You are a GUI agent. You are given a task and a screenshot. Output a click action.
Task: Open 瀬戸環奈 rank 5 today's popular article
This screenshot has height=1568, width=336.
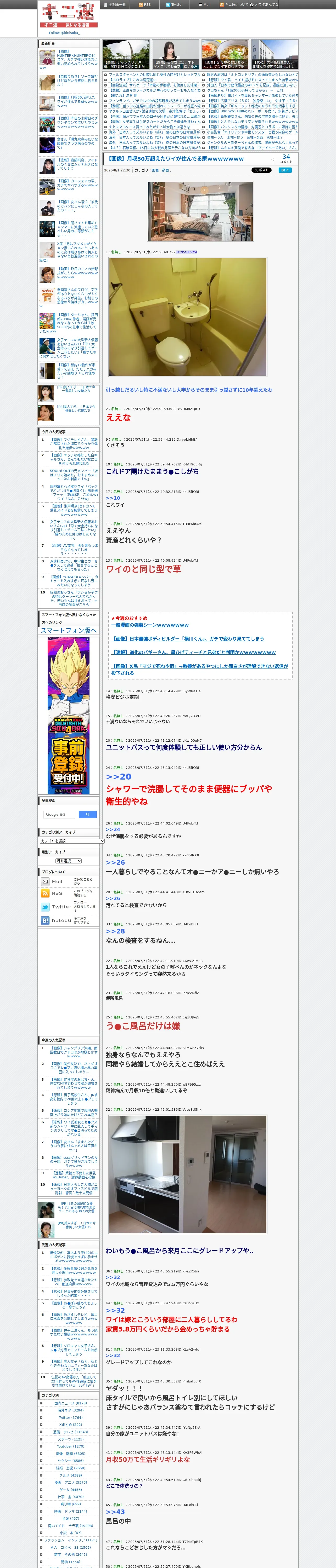click(73, 510)
